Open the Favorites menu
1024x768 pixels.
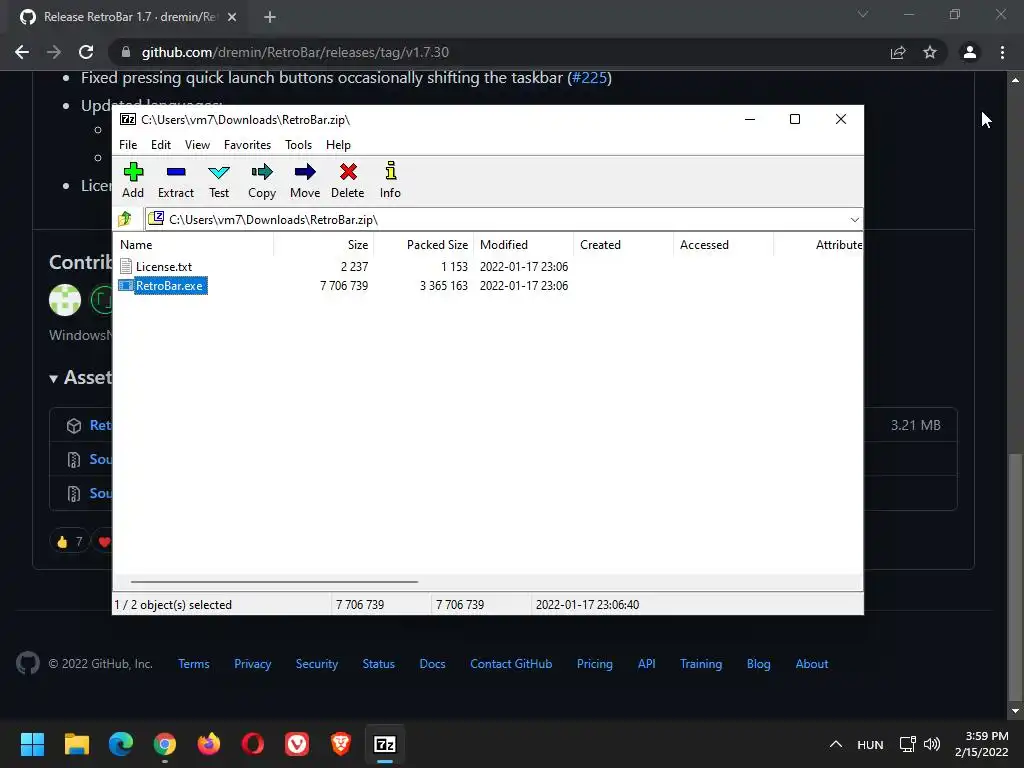click(247, 145)
